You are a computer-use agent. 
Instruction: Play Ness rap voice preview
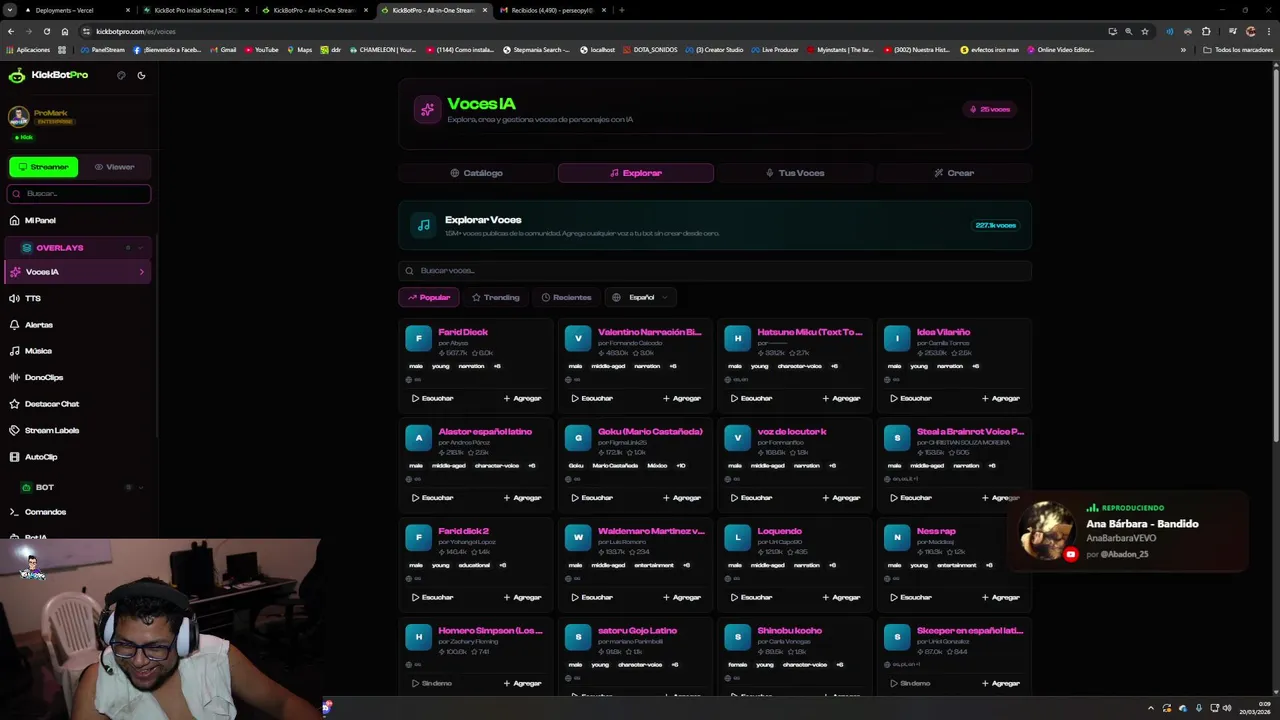pyautogui.click(x=911, y=597)
